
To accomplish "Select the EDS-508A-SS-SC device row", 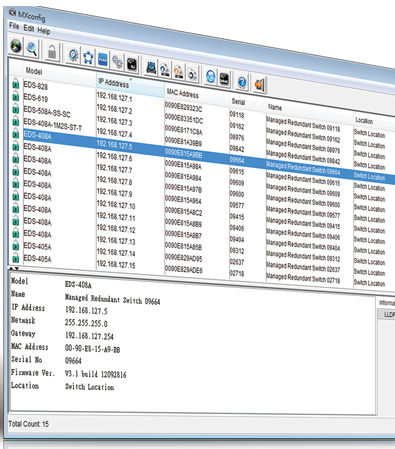I will point(47,112).
